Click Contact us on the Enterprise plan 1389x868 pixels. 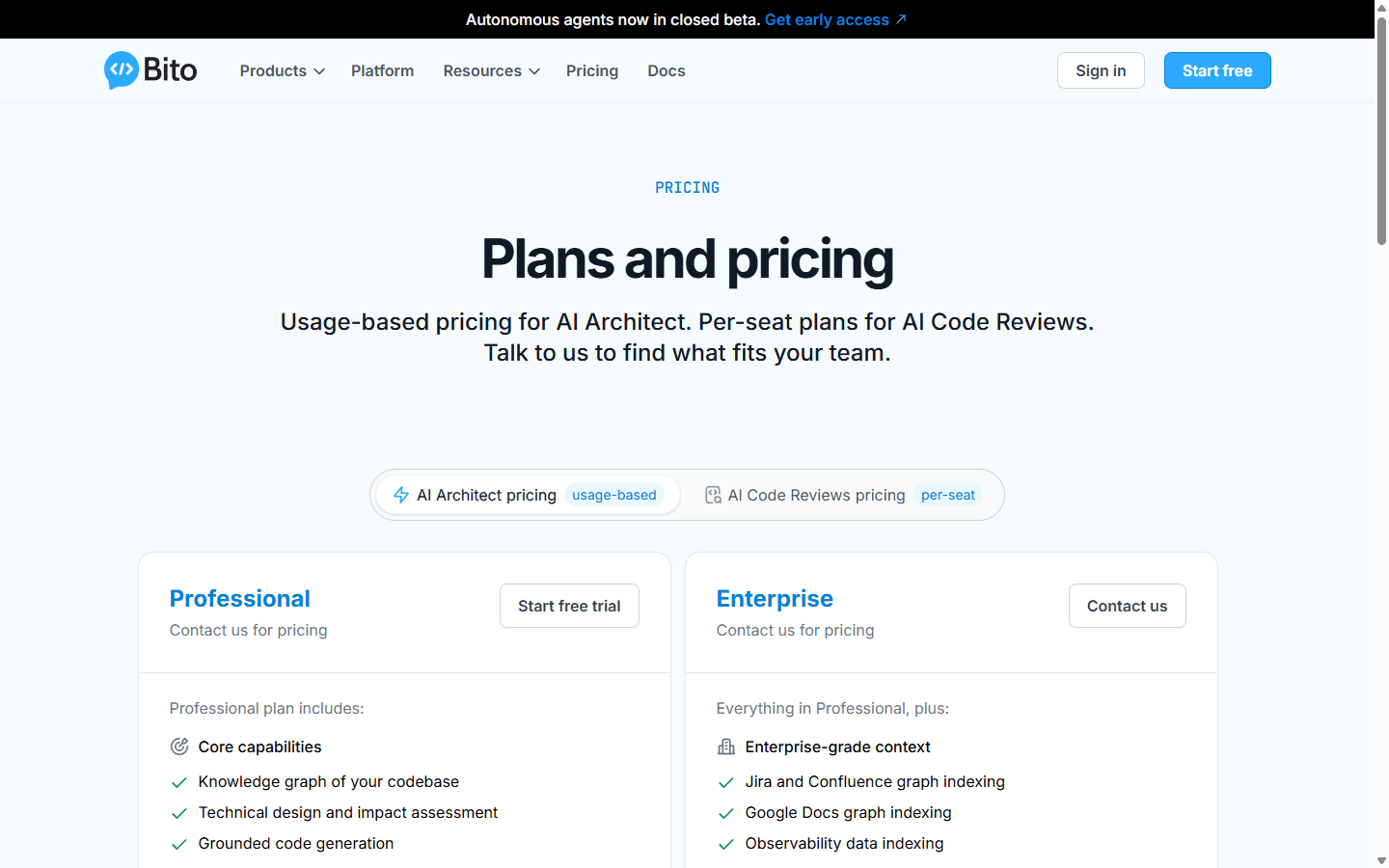[x=1127, y=606]
